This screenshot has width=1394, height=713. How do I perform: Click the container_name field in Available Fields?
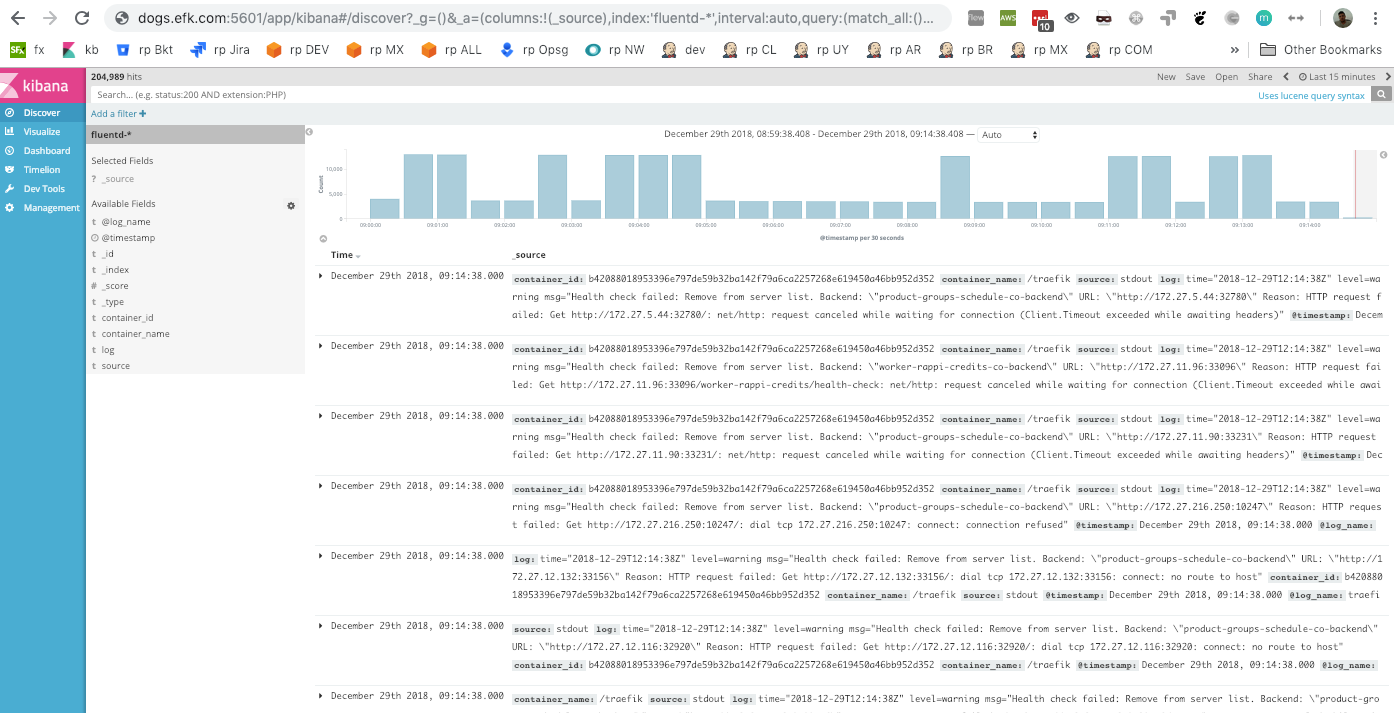tap(135, 334)
